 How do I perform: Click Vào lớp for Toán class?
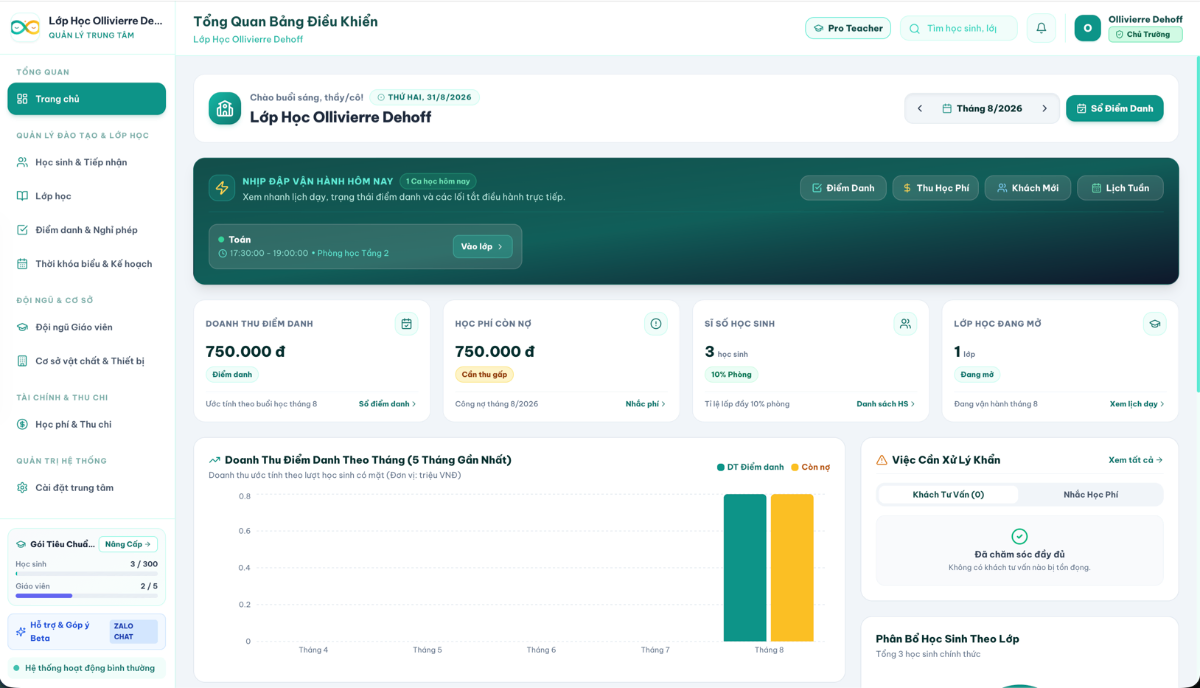(x=483, y=247)
